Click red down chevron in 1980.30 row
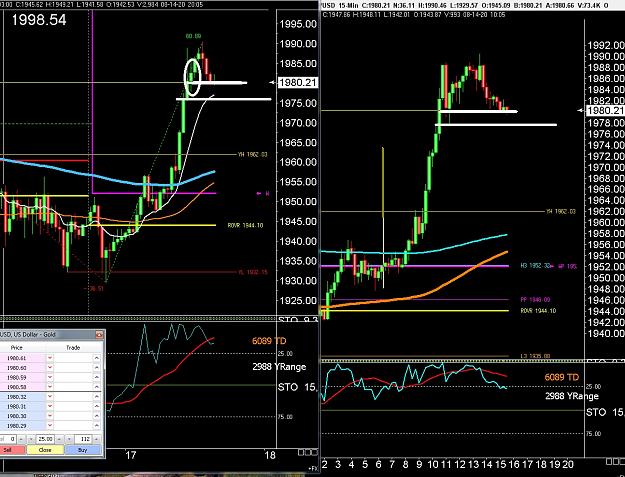The image size is (625, 477). 50,415
